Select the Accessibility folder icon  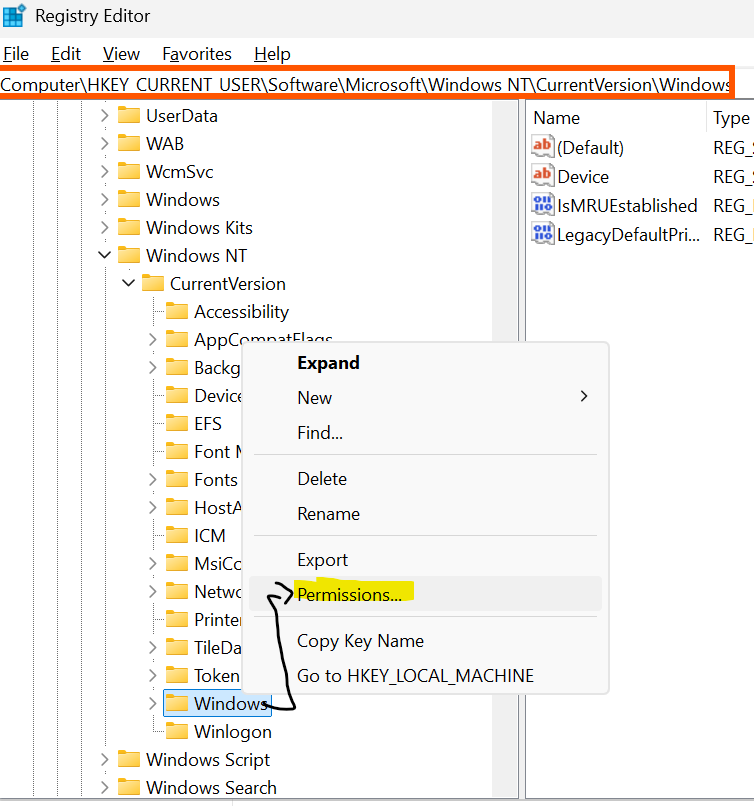click(x=177, y=312)
